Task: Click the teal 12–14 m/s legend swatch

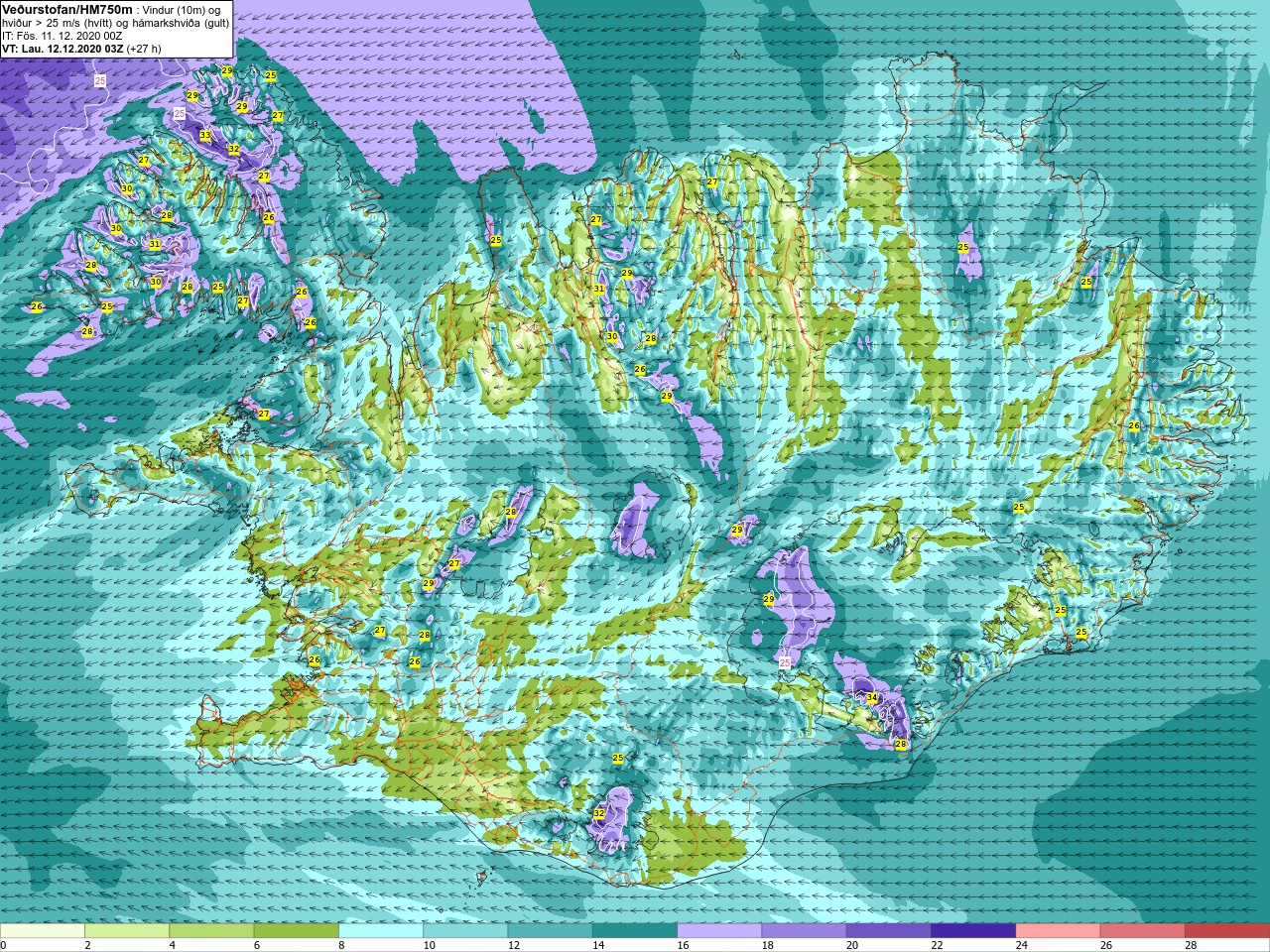Action: click(x=551, y=931)
